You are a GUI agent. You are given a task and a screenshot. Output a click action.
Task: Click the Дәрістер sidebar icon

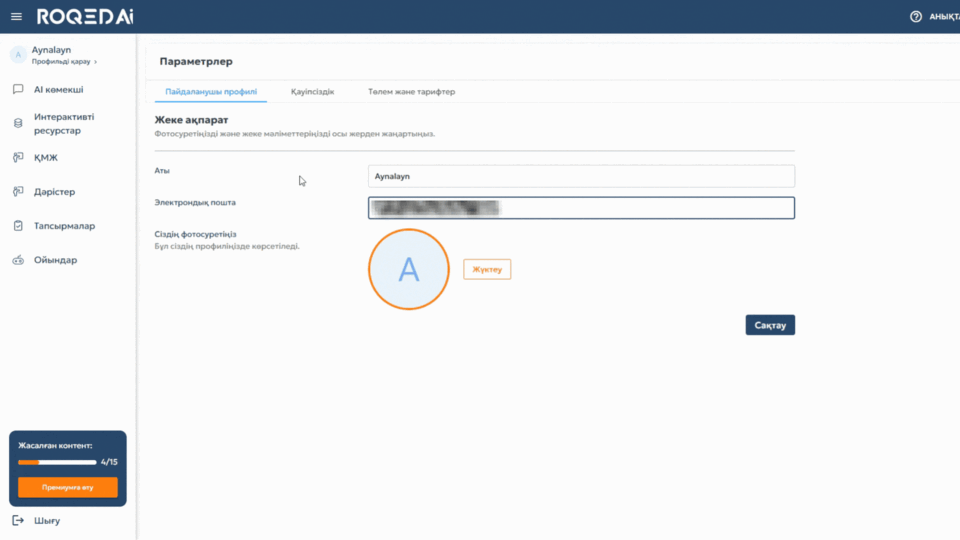(x=18, y=192)
